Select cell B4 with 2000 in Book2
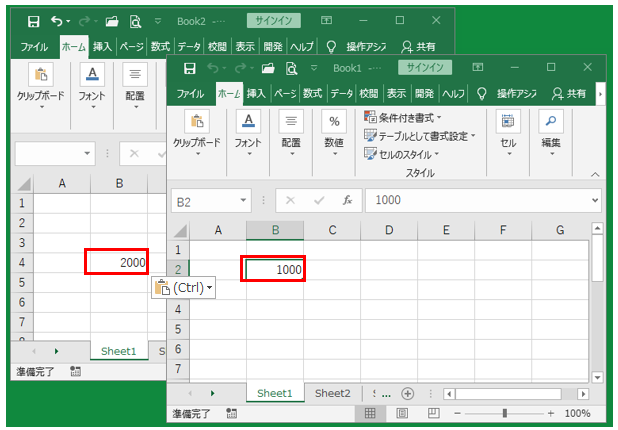618x430 pixels. click(x=119, y=262)
